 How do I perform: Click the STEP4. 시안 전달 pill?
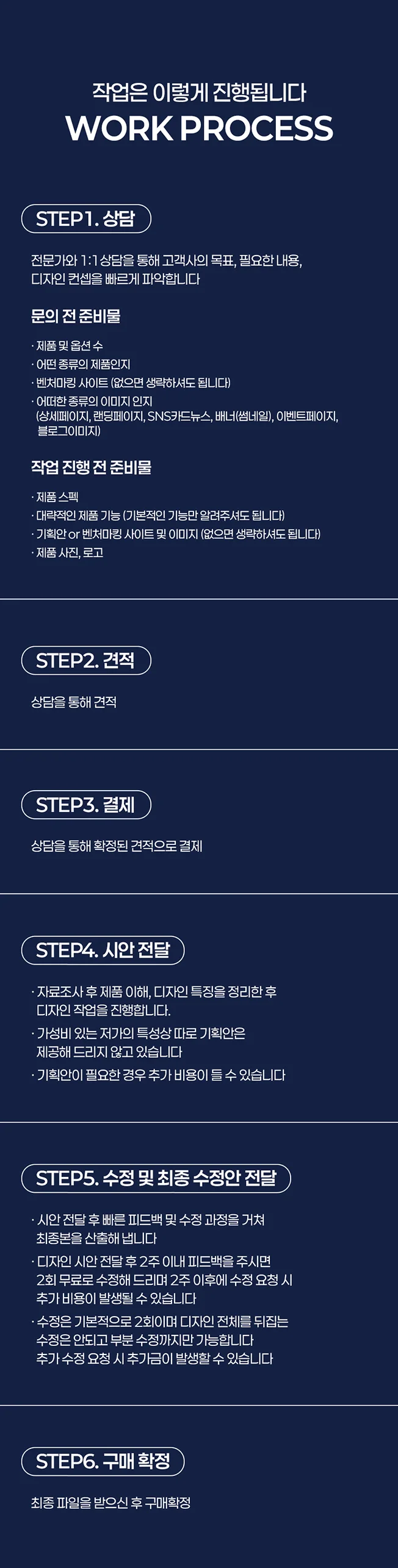(103, 950)
